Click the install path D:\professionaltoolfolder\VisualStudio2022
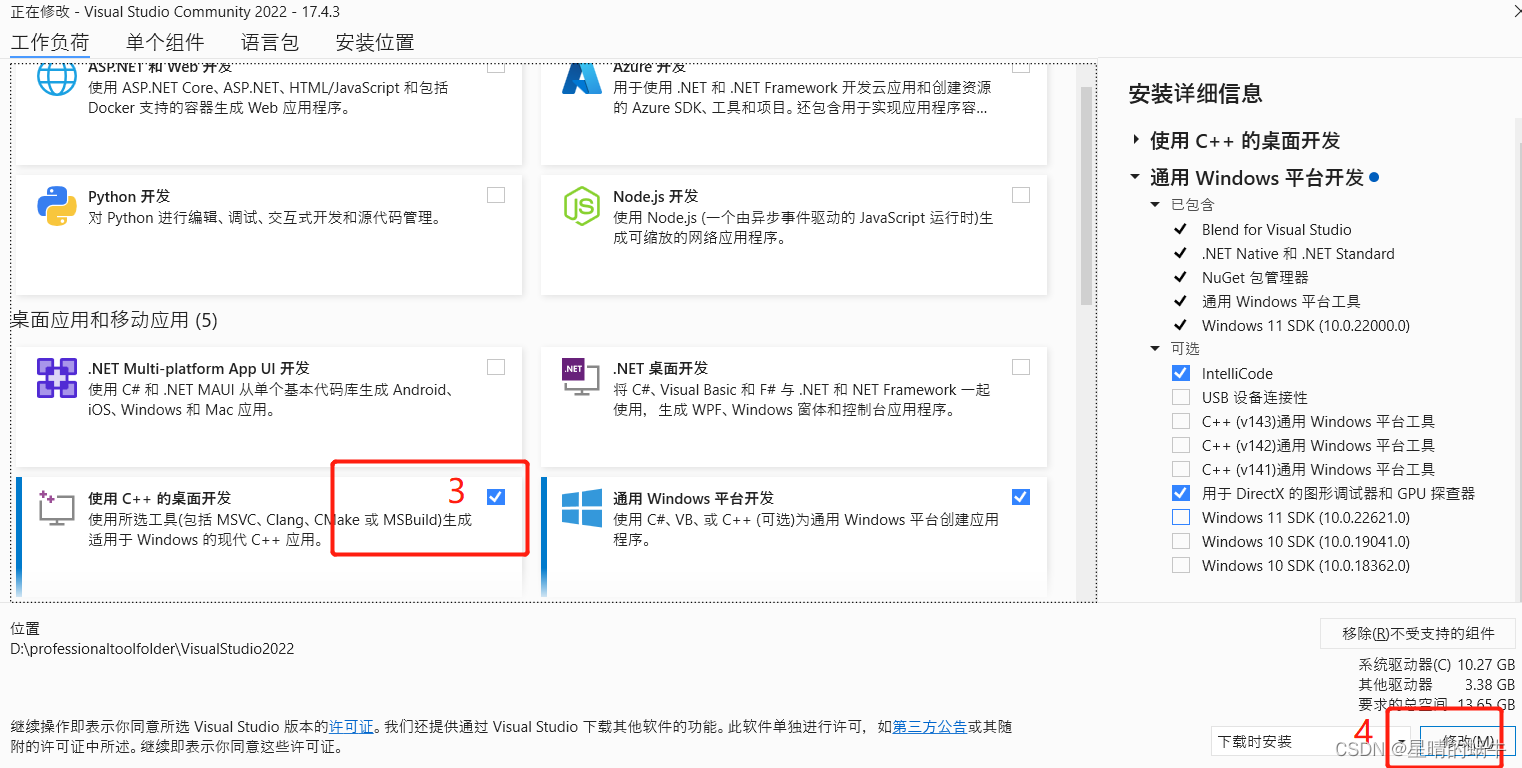Viewport: 1522px width, 768px height. (x=152, y=649)
